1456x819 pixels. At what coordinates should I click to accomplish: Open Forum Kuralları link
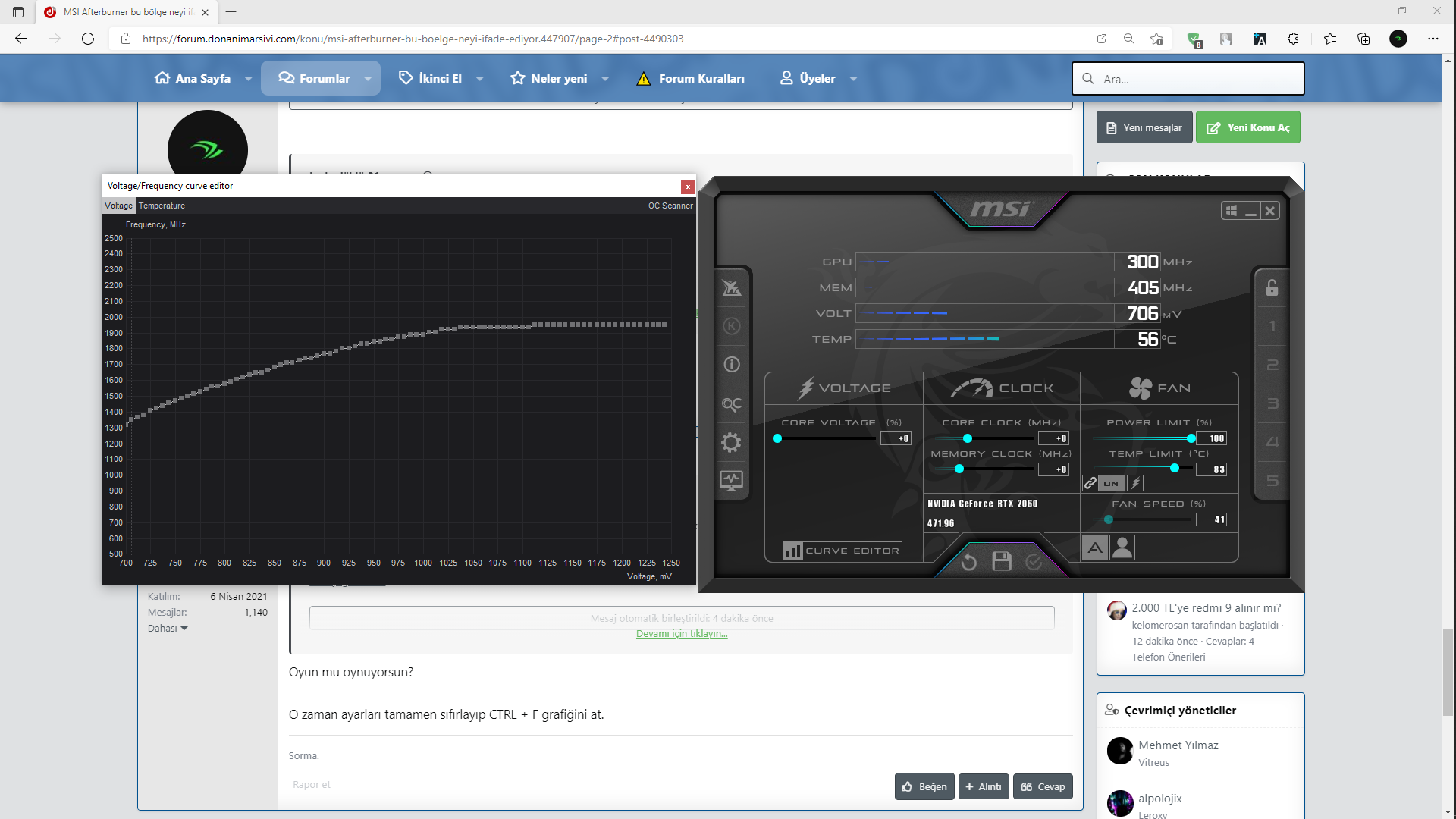[691, 78]
